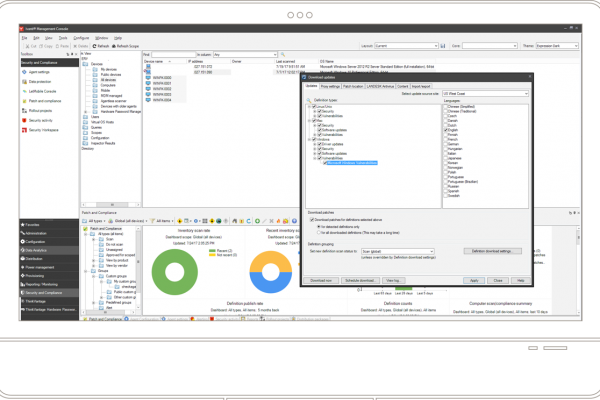The height and width of the screenshot is (400, 600).
Task: Open the All types filter dropdown
Action: pos(94,221)
